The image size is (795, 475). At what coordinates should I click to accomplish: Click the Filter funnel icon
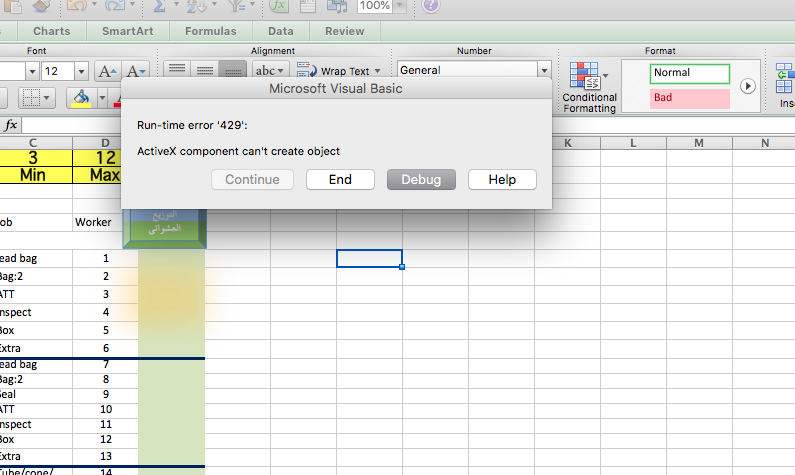(x=236, y=5)
